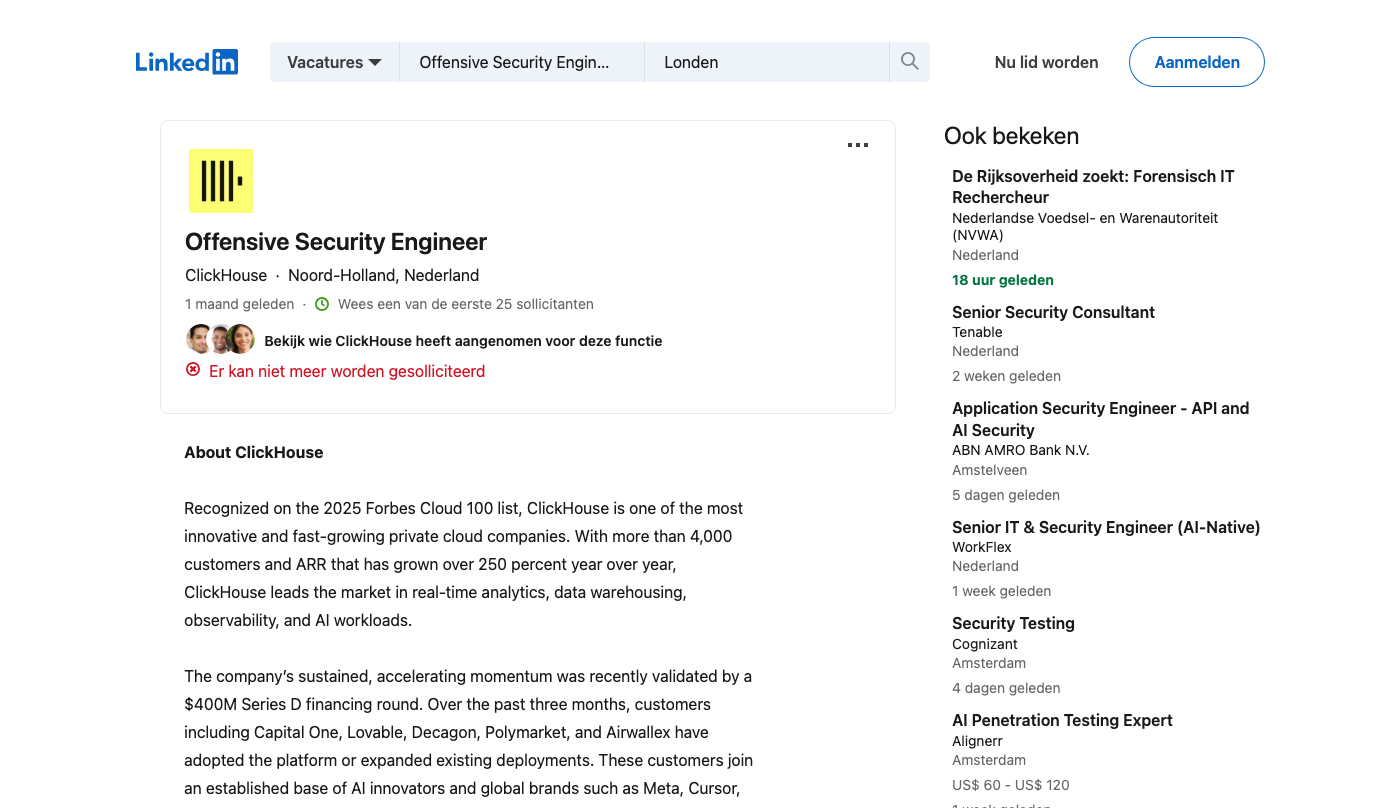Click Nederlandse Voedsel- en Warenautoriteit company name
This screenshot has width=1400, height=808.
1085,226
